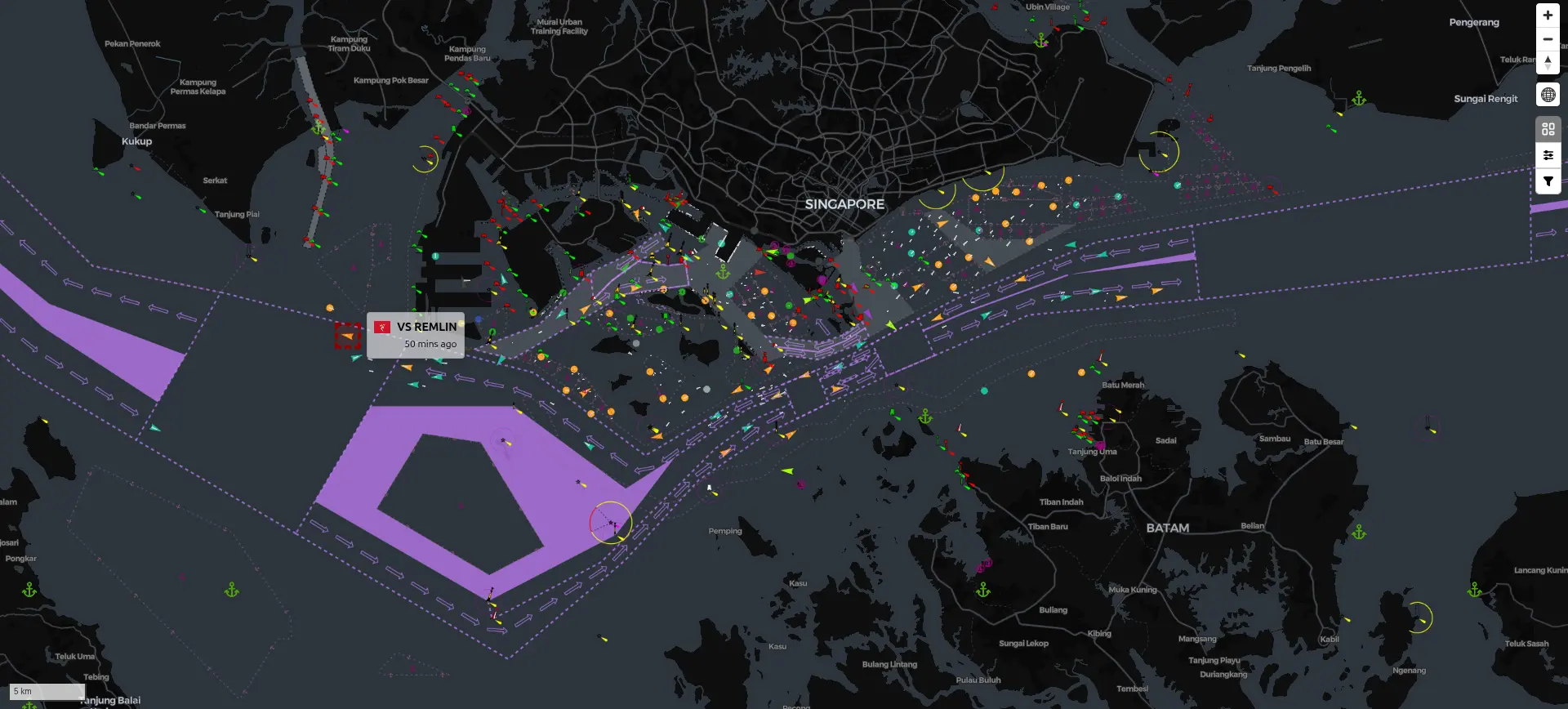Click the Bulang Lintang label
1568x709 pixels.
(889, 664)
